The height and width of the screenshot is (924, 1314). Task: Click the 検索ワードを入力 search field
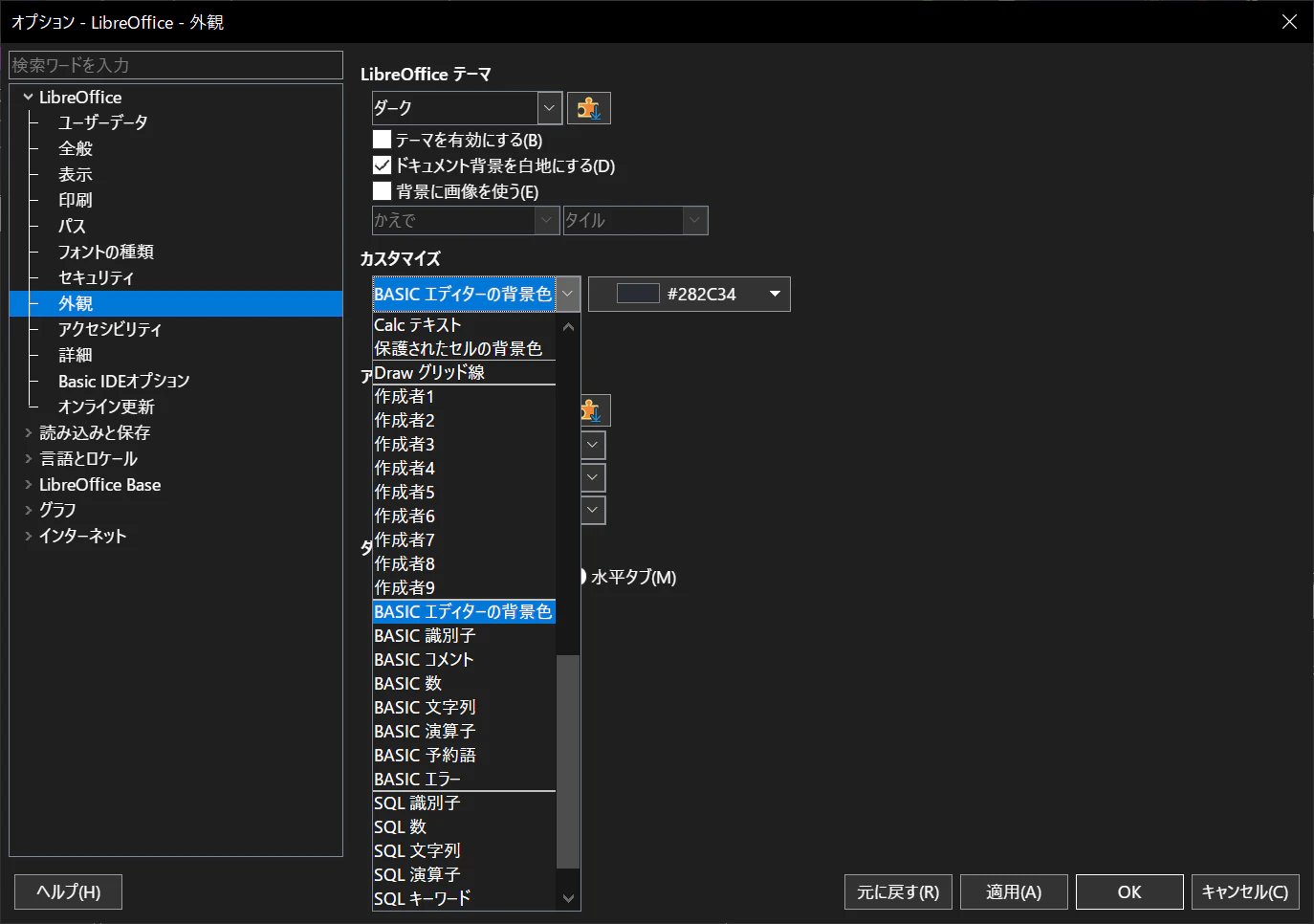coord(176,65)
